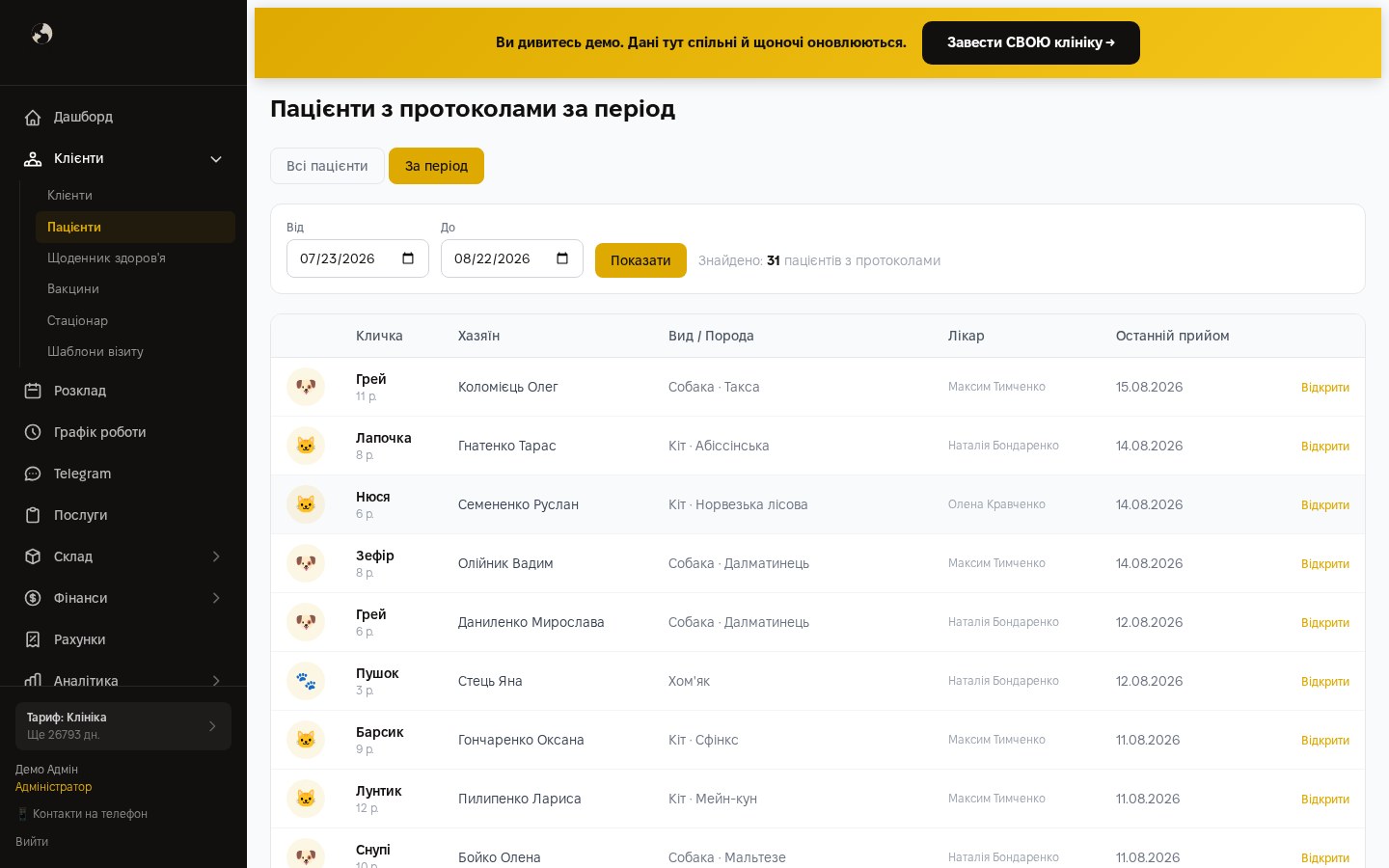Image resolution: width=1389 pixels, height=868 pixels.
Task: Open Щоденник здоров'я submenu item
Action: pos(135,258)
